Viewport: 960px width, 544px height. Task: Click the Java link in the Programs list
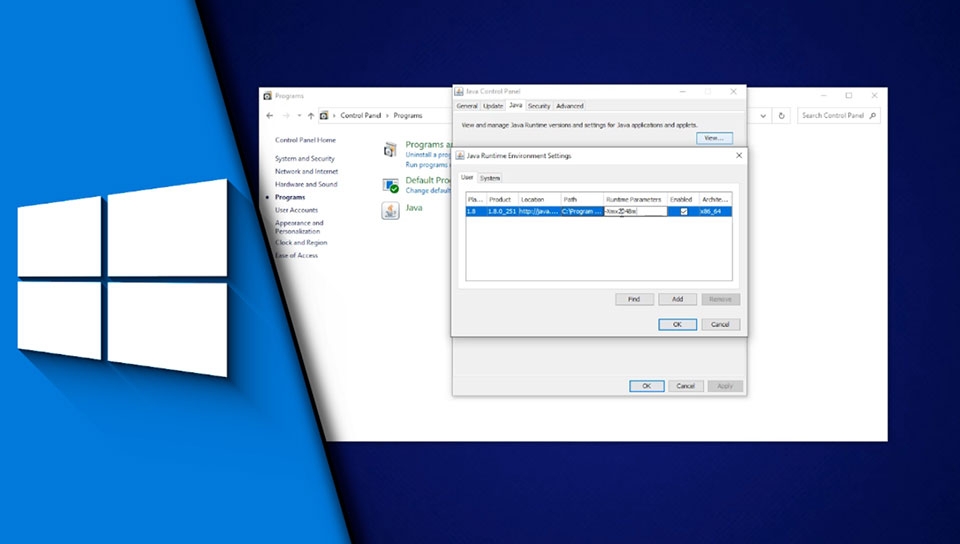[x=414, y=207]
